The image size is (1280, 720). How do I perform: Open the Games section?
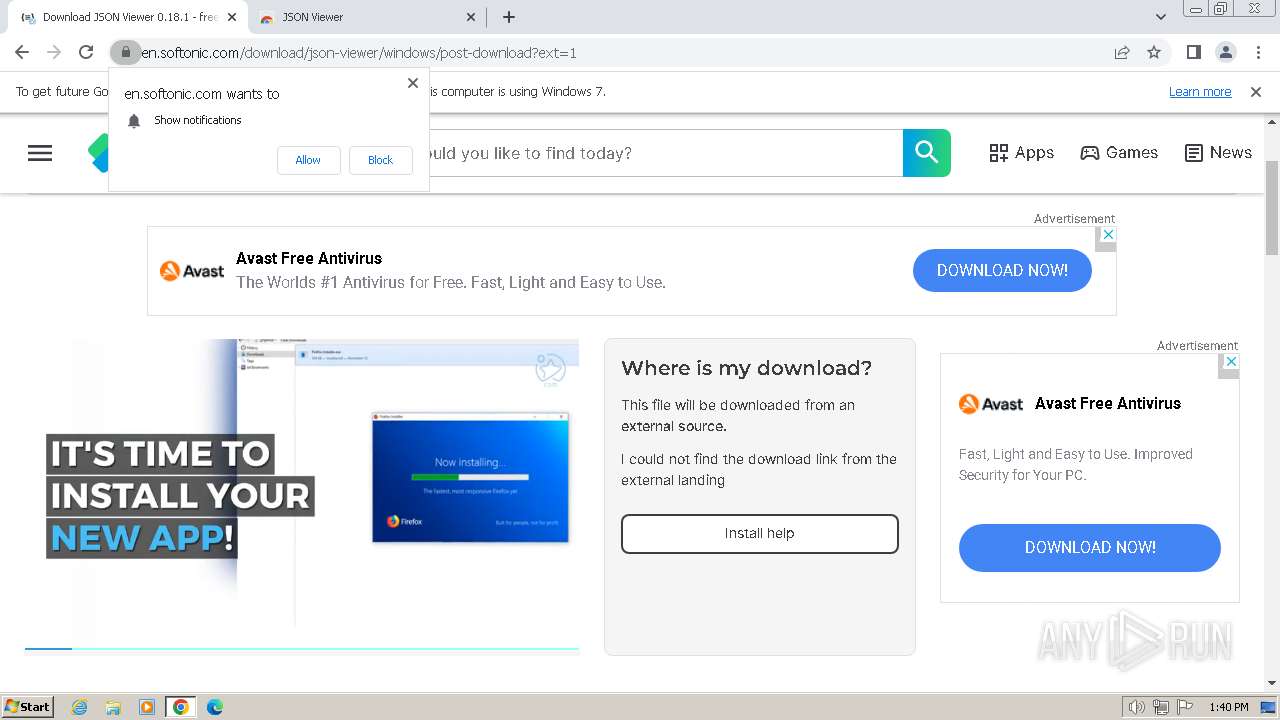pyautogui.click(x=1119, y=153)
